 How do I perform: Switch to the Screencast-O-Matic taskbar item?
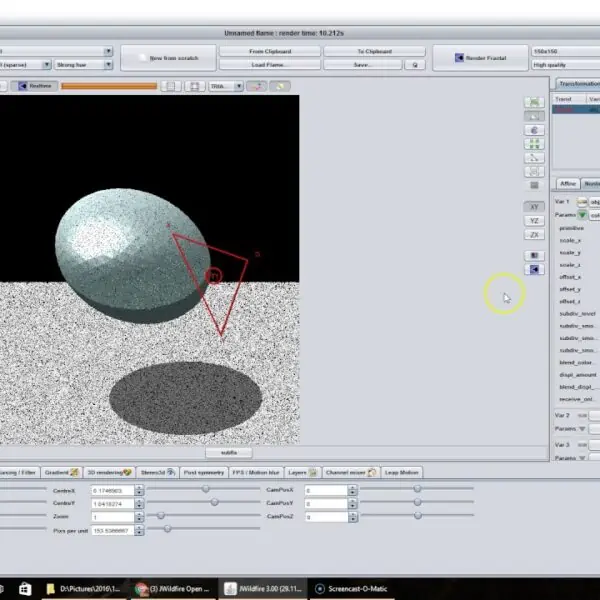coord(351,589)
